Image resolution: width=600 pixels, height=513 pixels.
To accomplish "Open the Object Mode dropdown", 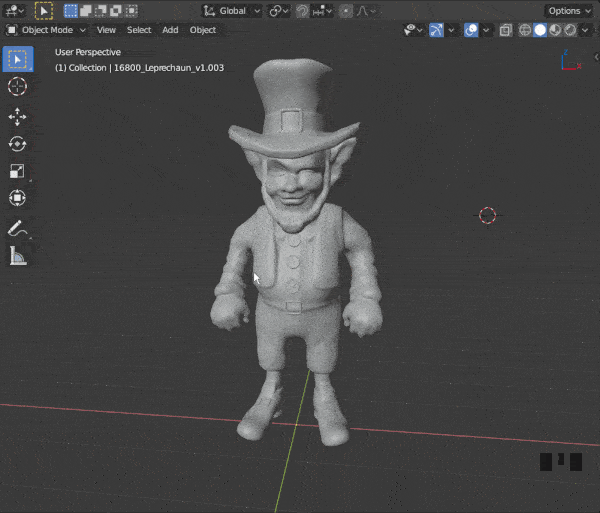I will pos(46,30).
